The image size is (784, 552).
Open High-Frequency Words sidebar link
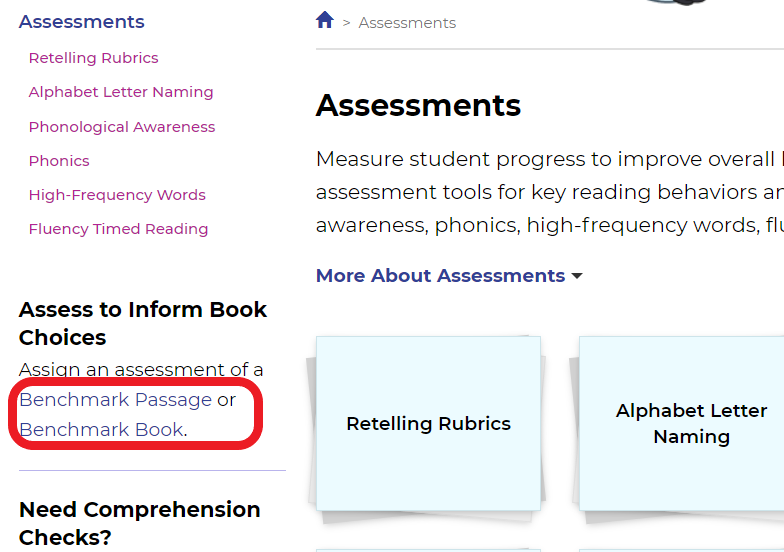click(x=117, y=195)
